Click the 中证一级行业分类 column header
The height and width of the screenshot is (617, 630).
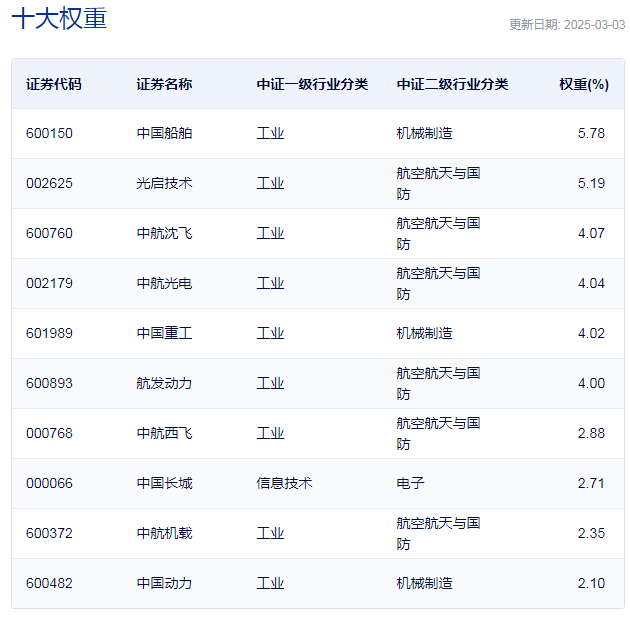coord(312,84)
